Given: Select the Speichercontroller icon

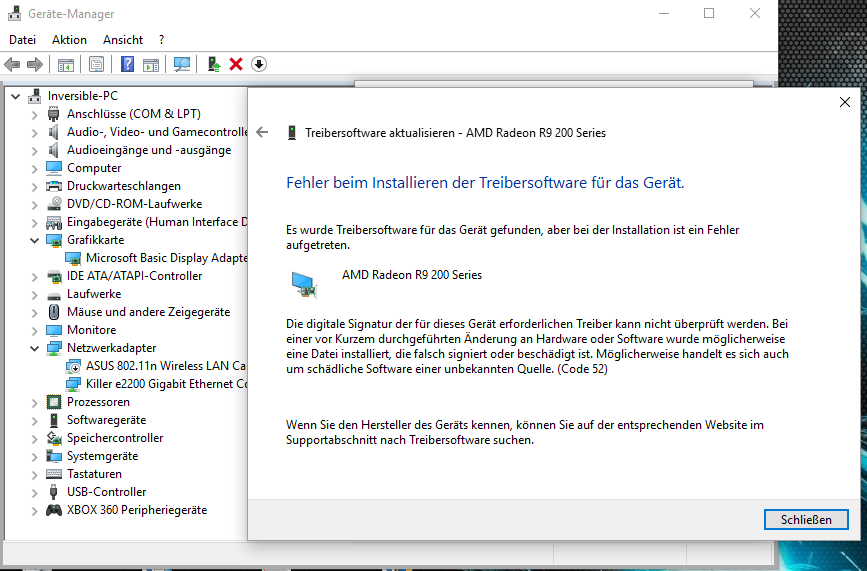Looking at the screenshot, I should click(54, 438).
